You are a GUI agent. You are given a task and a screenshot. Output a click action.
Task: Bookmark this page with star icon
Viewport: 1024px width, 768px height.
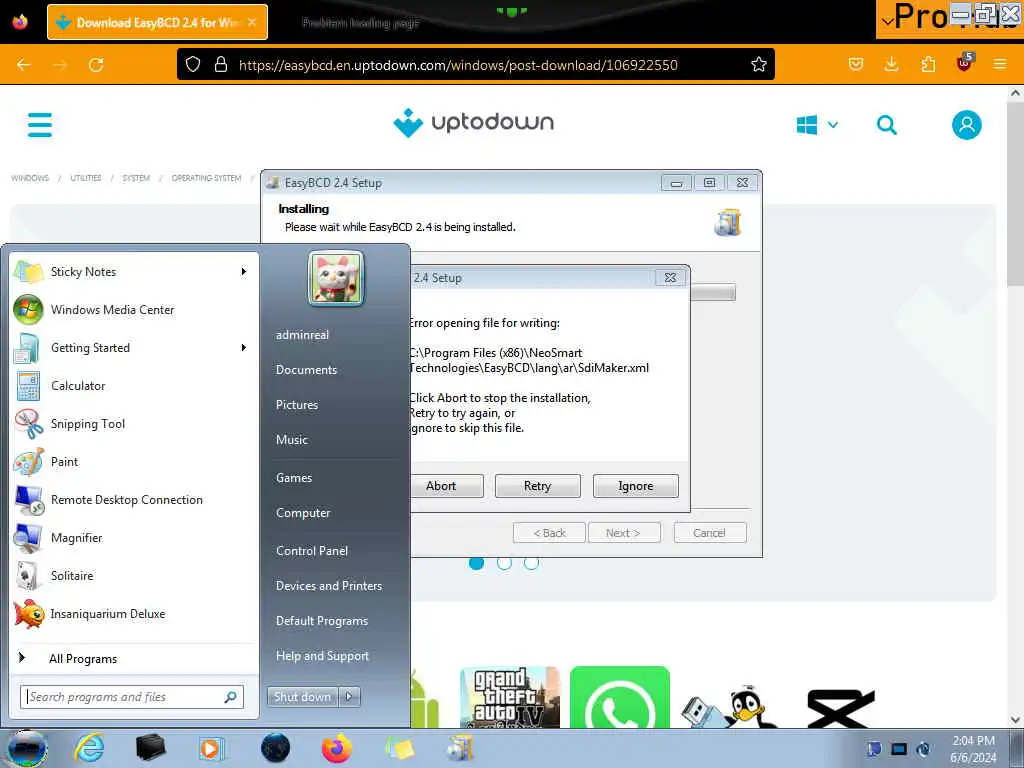pos(758,65)
